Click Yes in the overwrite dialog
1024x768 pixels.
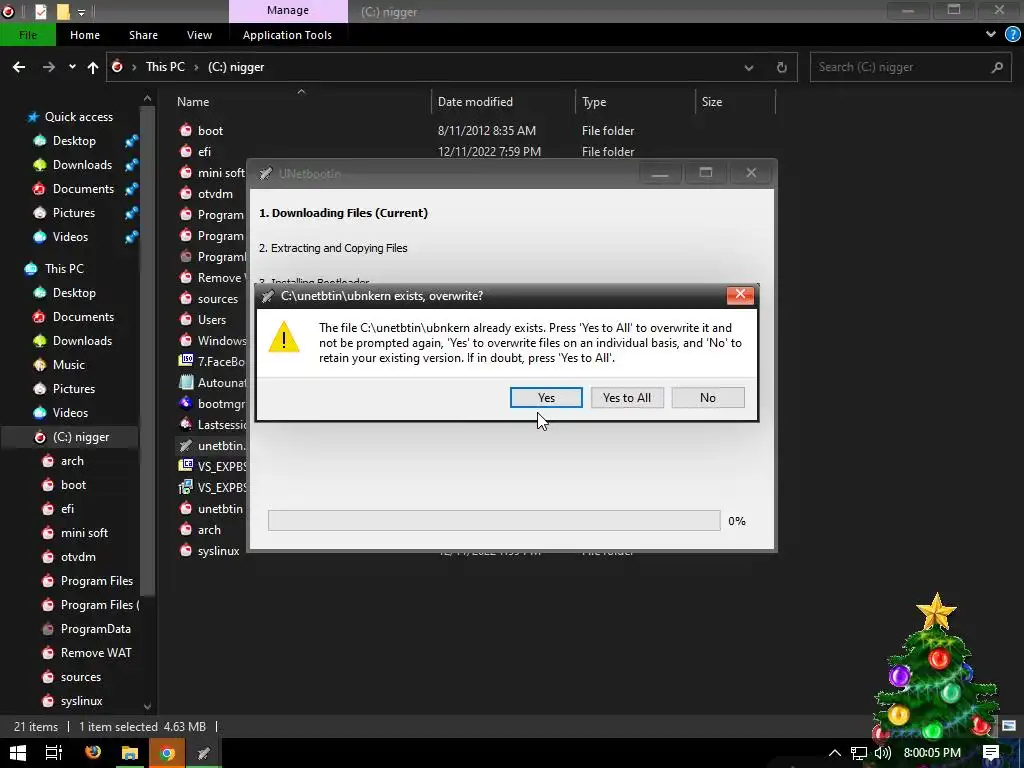point(546,398)
